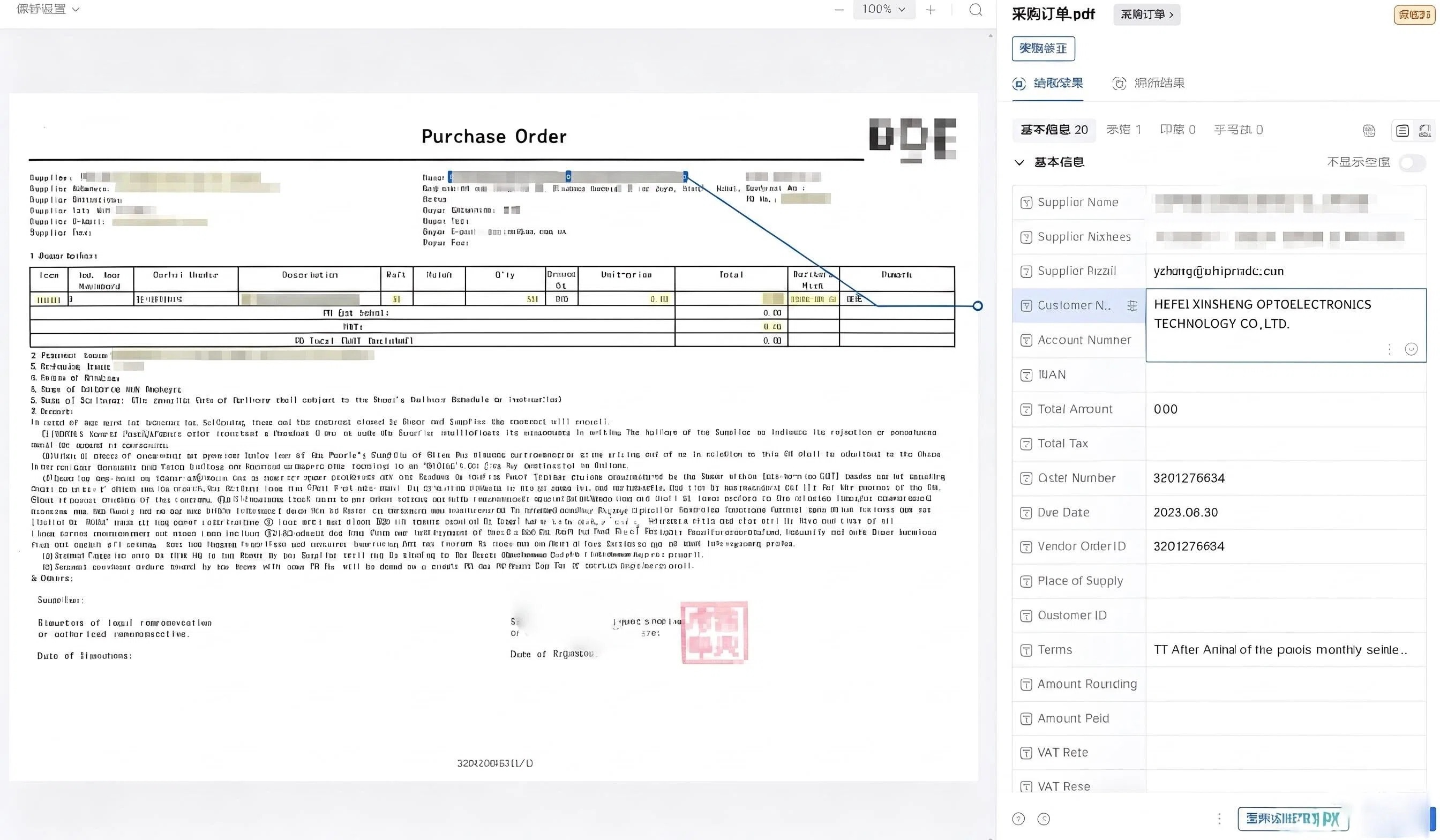
Task: Click the split document view icon
Action: [1425, 131]
